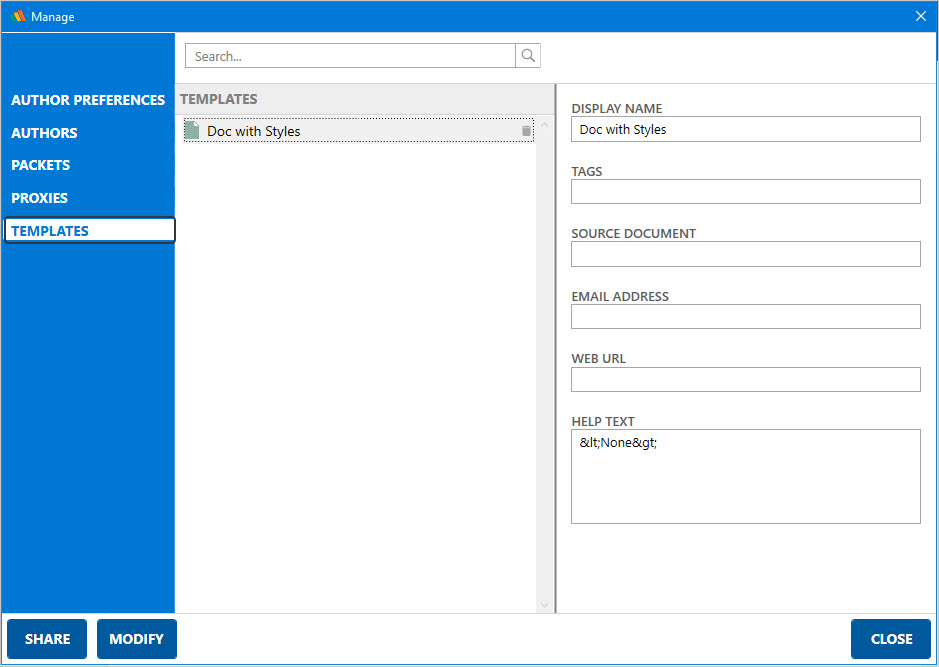Open Author Preferences section
The image size is (939, 667).
[x=88, y=100]
